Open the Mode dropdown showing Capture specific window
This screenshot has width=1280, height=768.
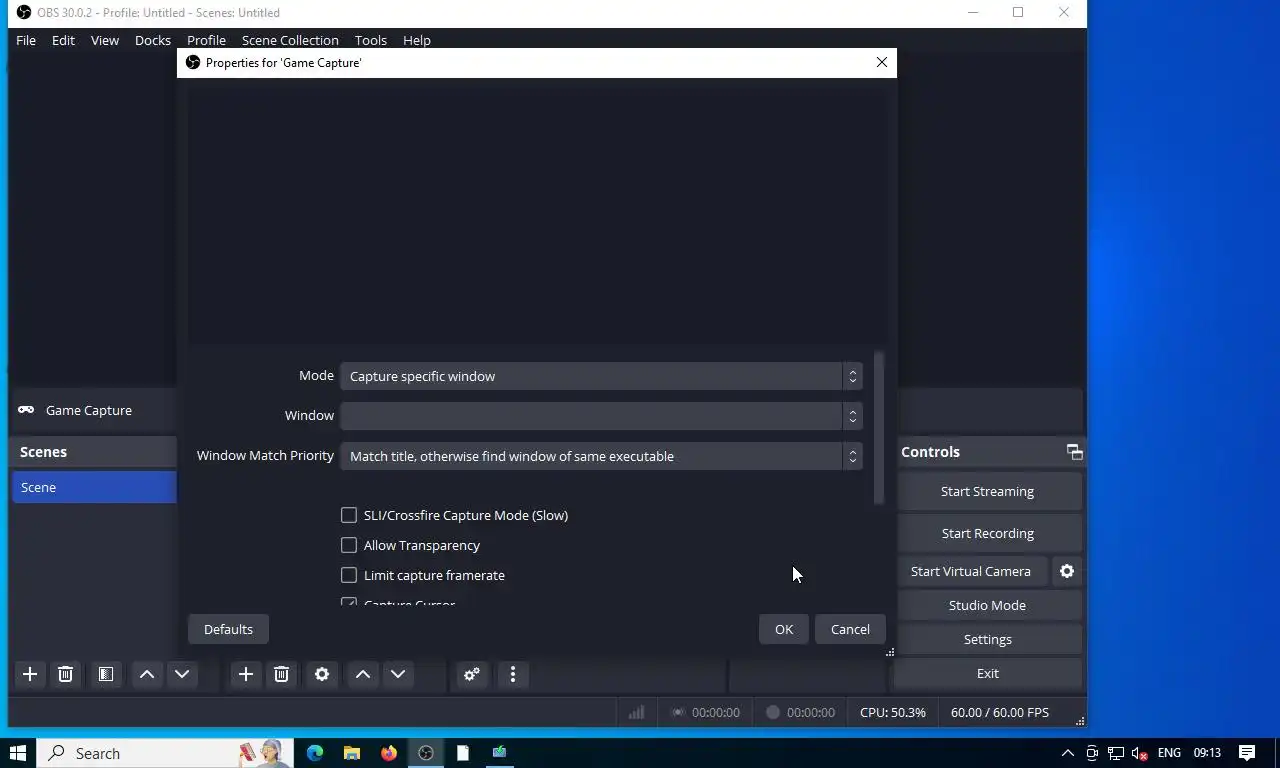tap(601, 376)
